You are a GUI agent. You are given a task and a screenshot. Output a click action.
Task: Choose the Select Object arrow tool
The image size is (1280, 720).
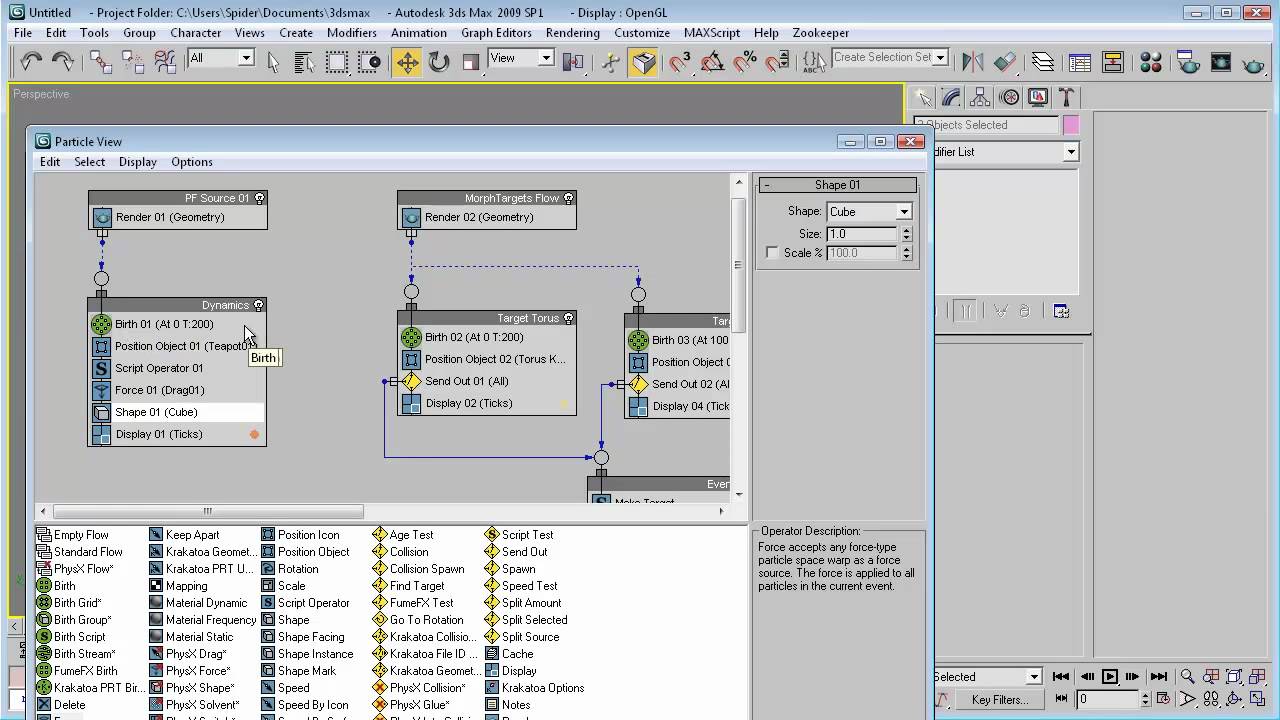pyautogui.click(x=273, y=62)
